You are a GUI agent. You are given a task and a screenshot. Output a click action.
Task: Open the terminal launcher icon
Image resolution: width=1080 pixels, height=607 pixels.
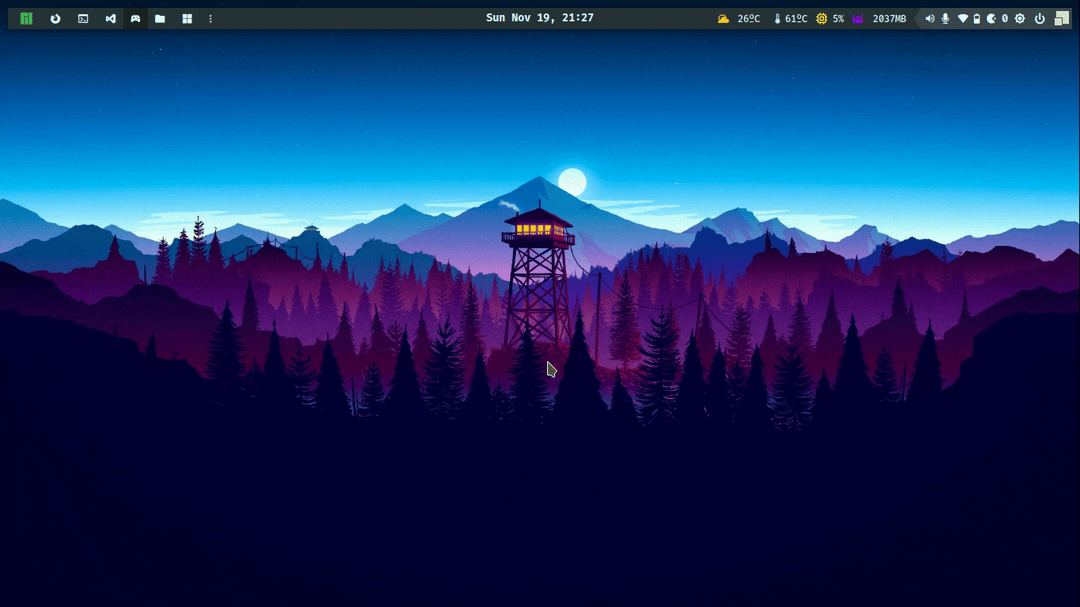tap(83, 19)
